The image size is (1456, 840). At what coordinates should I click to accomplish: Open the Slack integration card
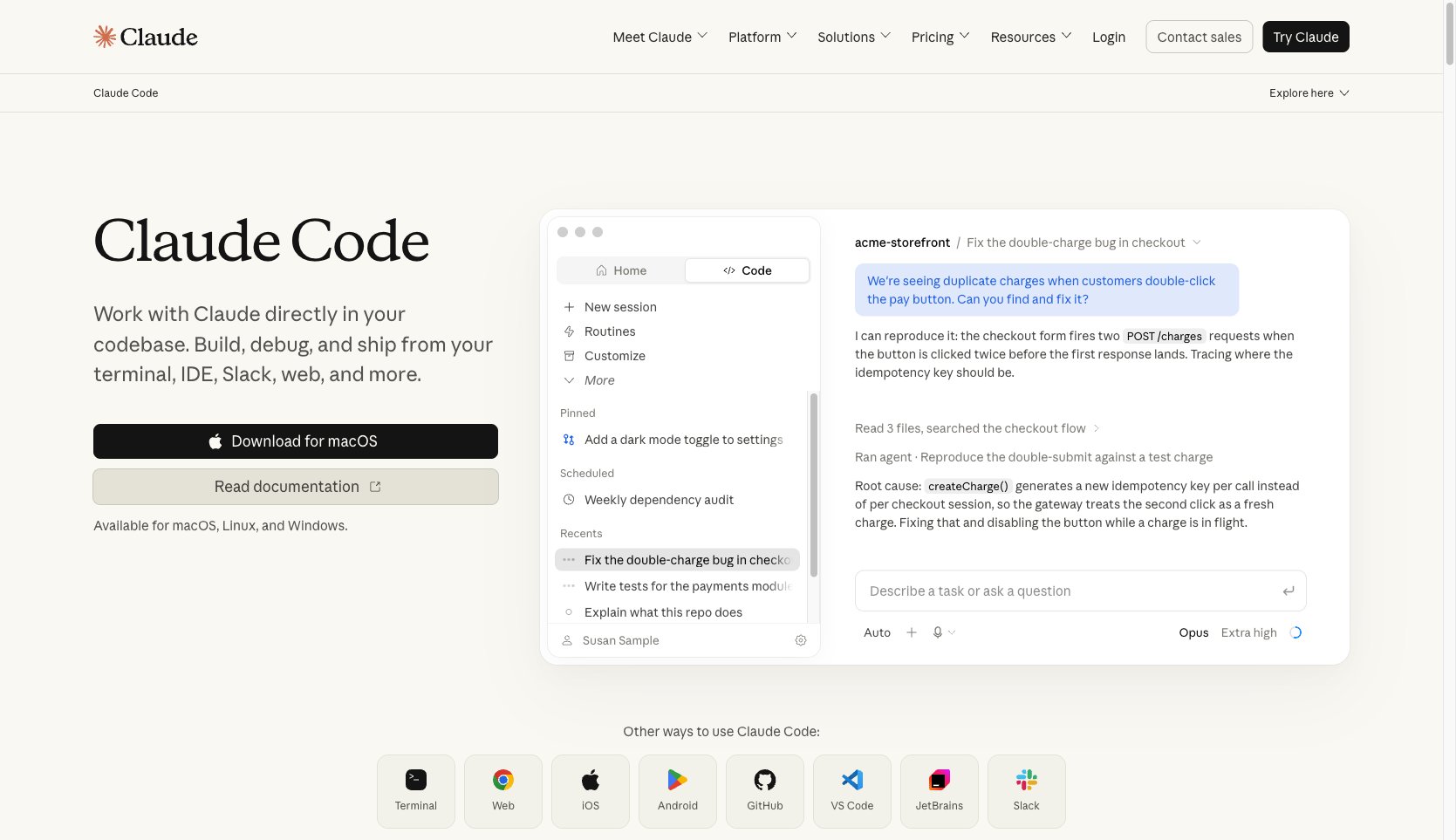(1027, 791)
